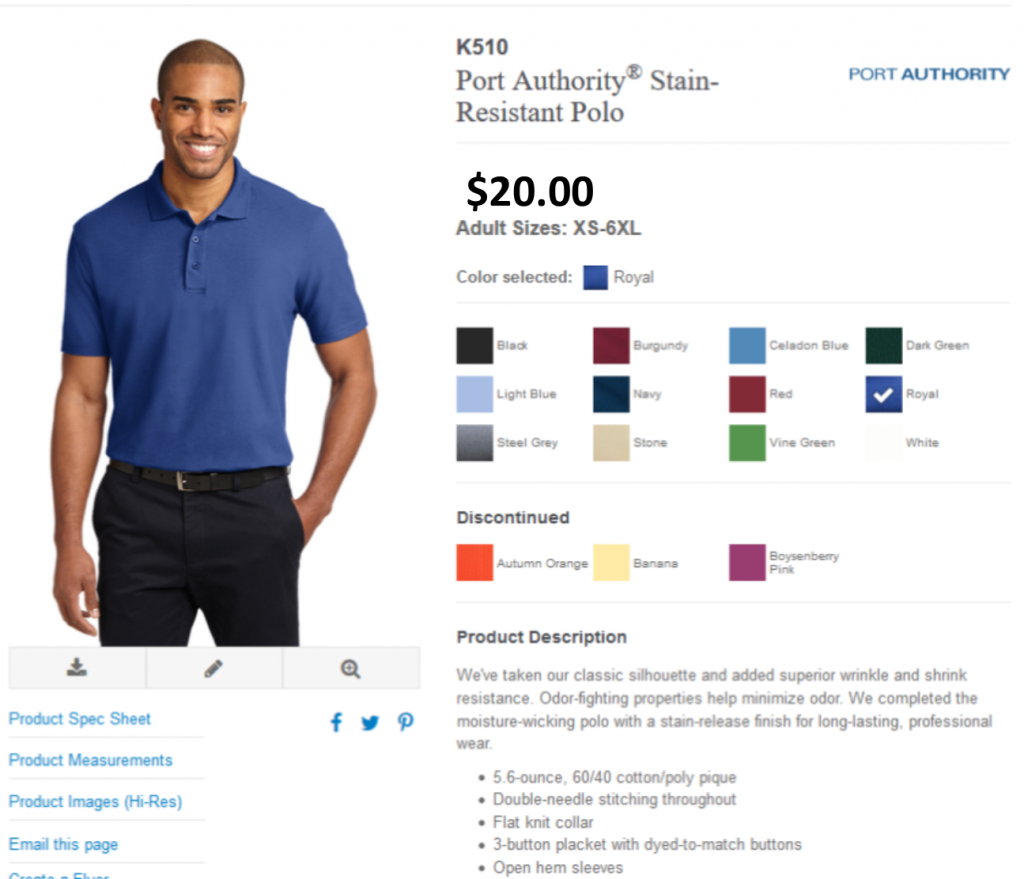
Task: Click the download image icon
Action: click(76, 667)
